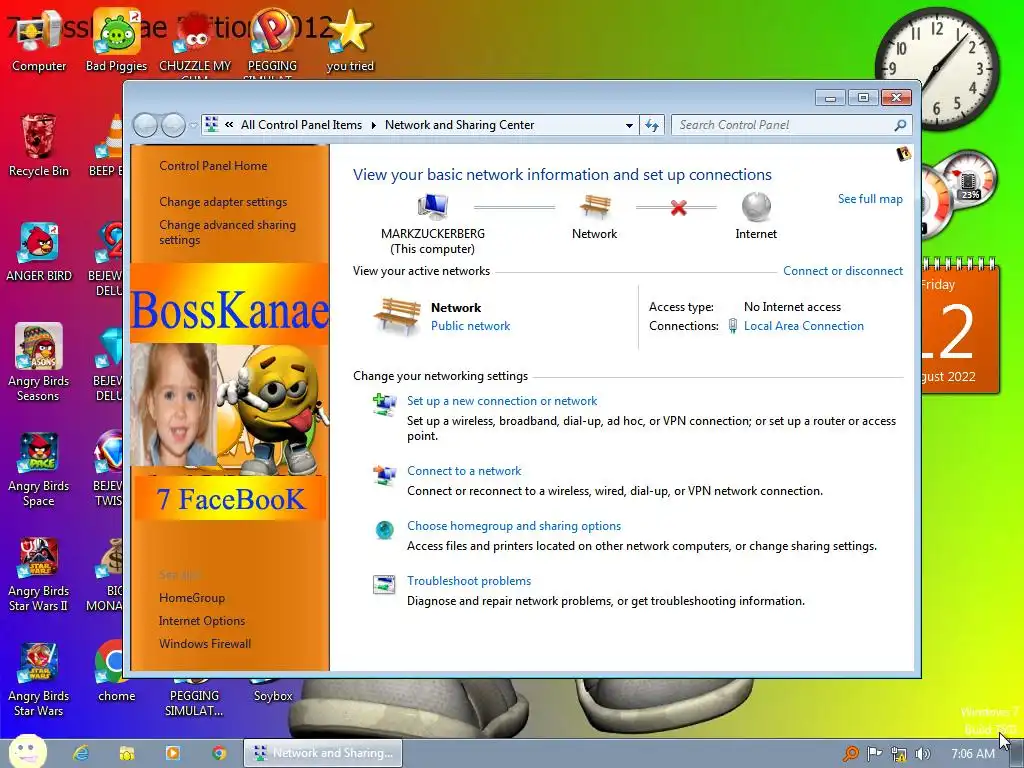Expand the address bar history dropdown
1024x768 pixels.
coord(629,125)
